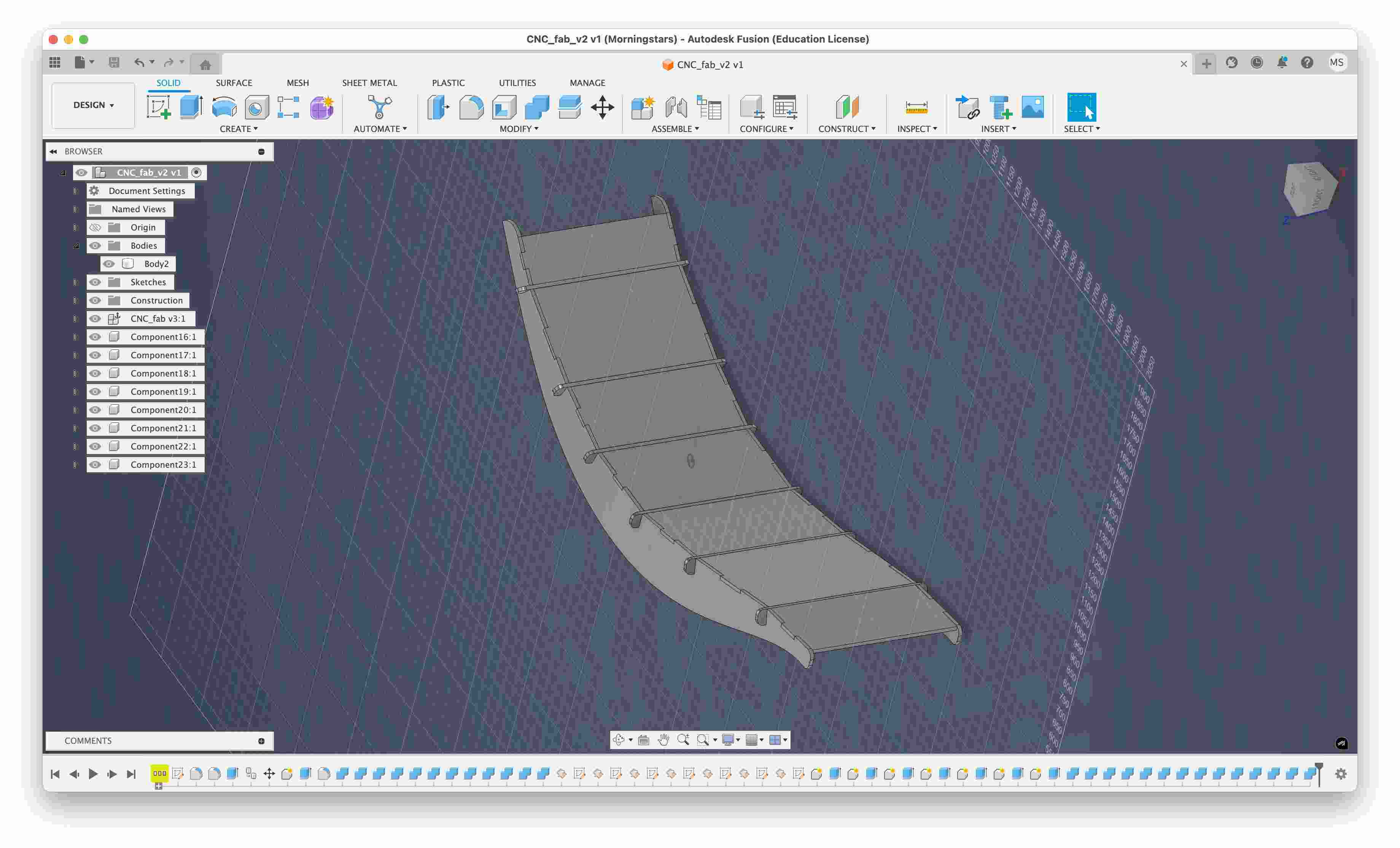
Task: Click the timeline end marker handle
Action: point(1319,773)
